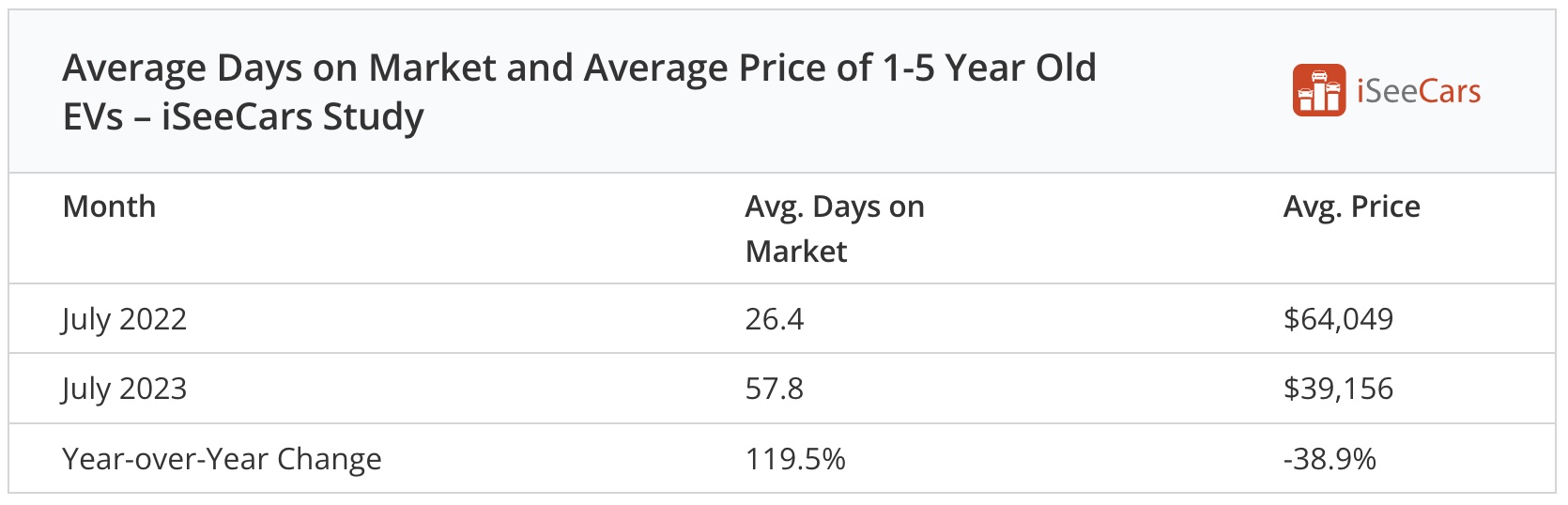Click the $39,156 average price cell
The image size is (1568, 505).
click(1338, 389)
